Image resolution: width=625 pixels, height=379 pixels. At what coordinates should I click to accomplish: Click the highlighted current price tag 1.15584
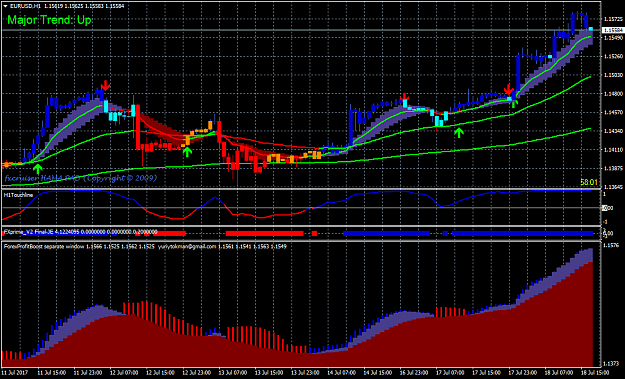613,30
